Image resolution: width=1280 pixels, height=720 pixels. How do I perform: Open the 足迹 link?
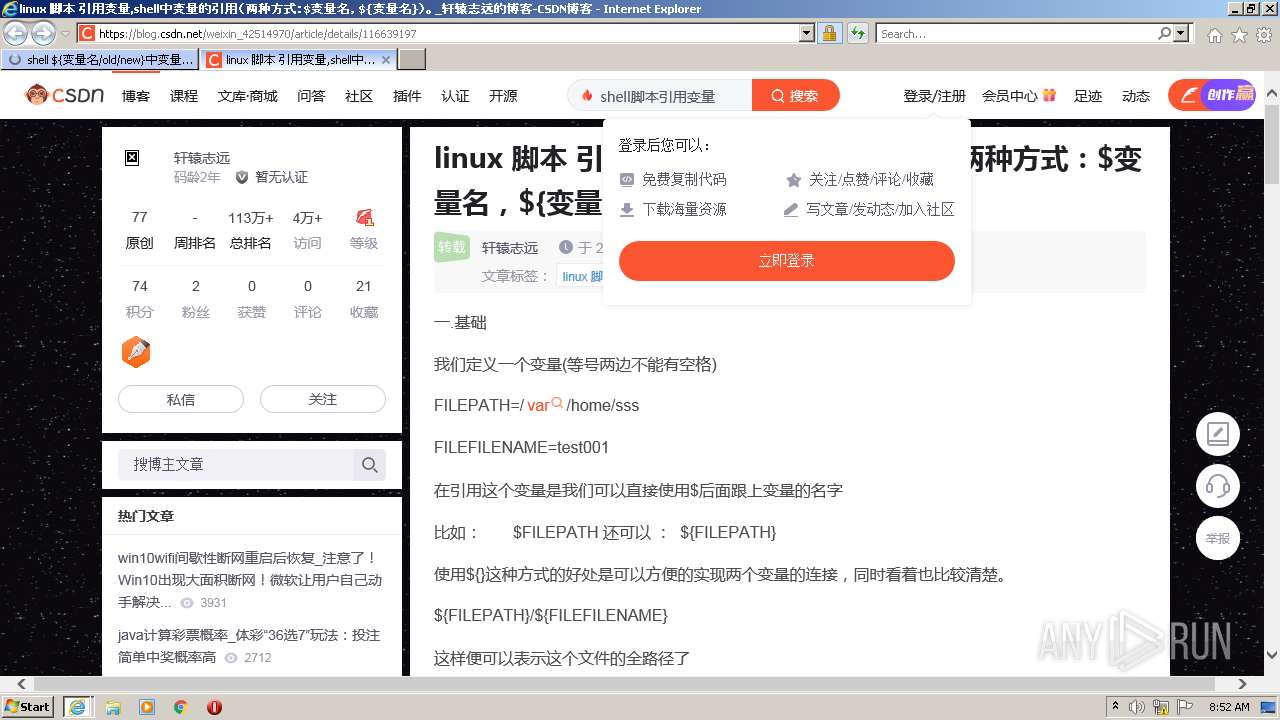1088,96
